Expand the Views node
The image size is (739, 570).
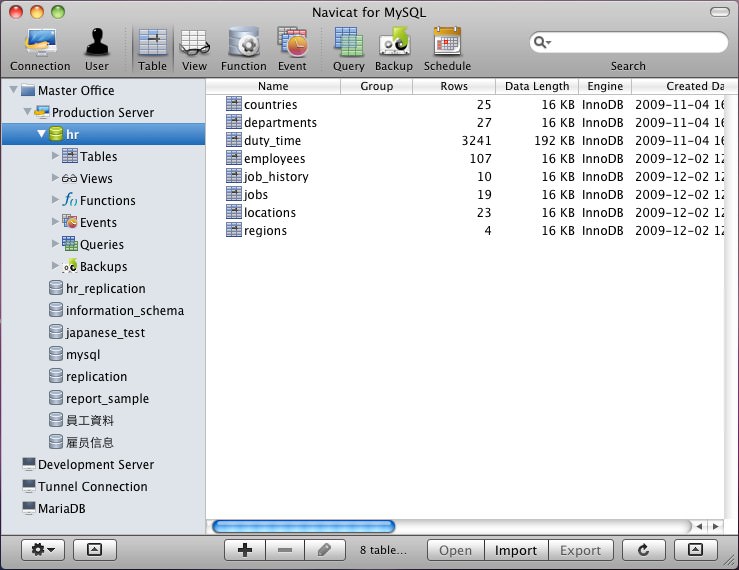[x=55, y=177]
